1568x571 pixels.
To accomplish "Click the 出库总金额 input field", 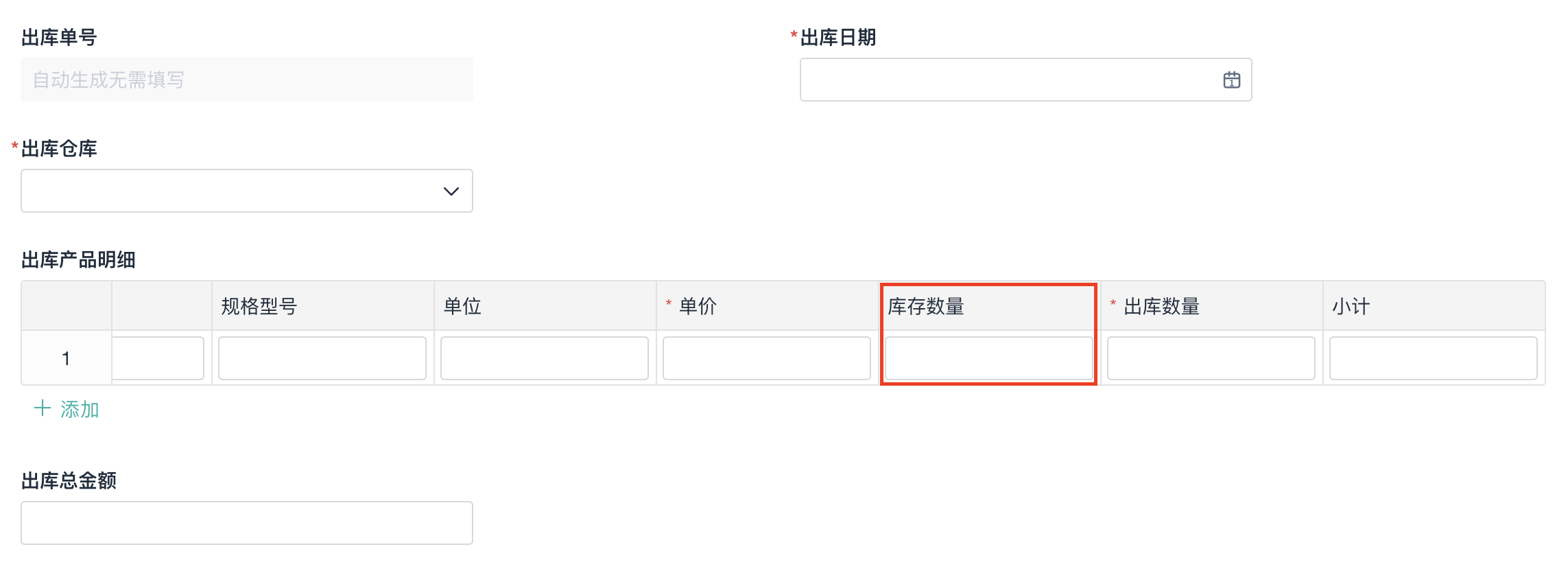I will pyautogui.click(x=247, y=523).
